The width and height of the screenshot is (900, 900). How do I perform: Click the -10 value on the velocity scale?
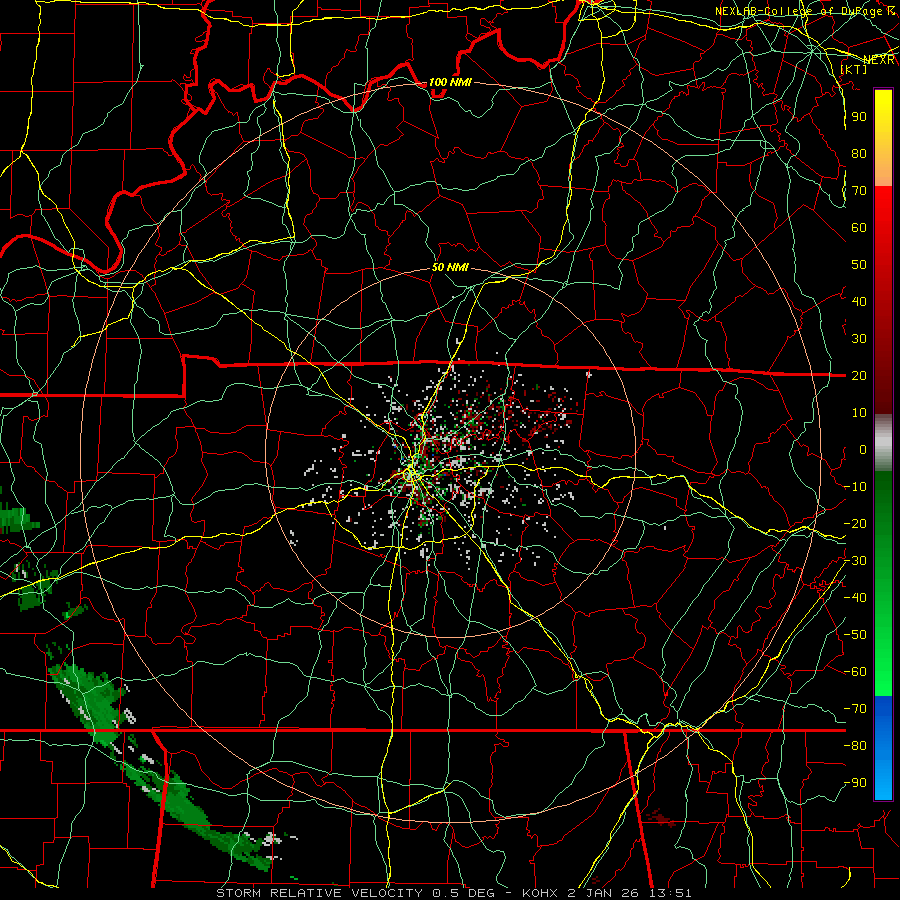[x=855, y=487]
